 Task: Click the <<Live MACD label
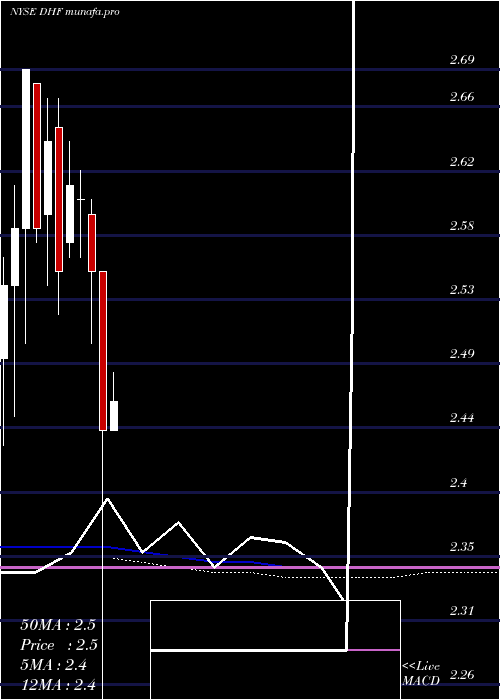(421, 673)
